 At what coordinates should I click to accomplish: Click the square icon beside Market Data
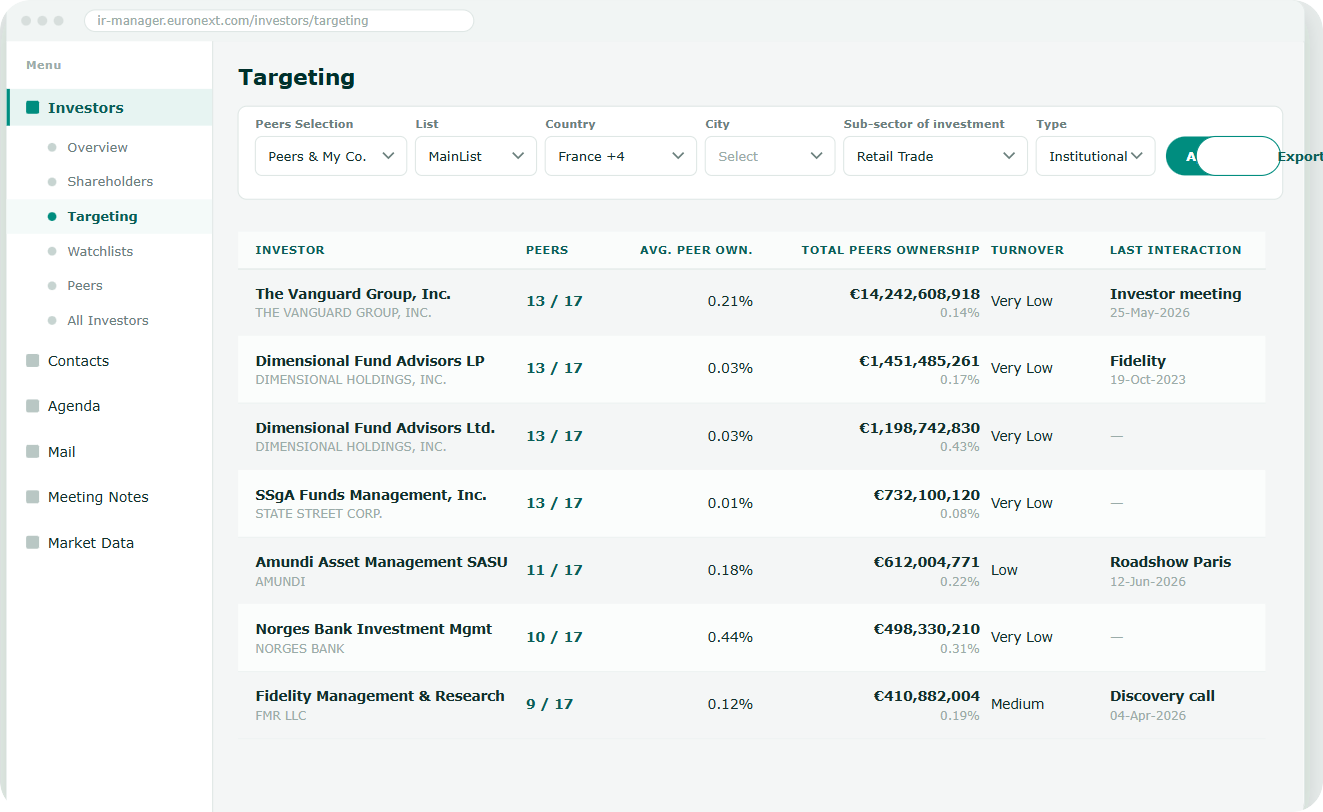pos(33,543)
